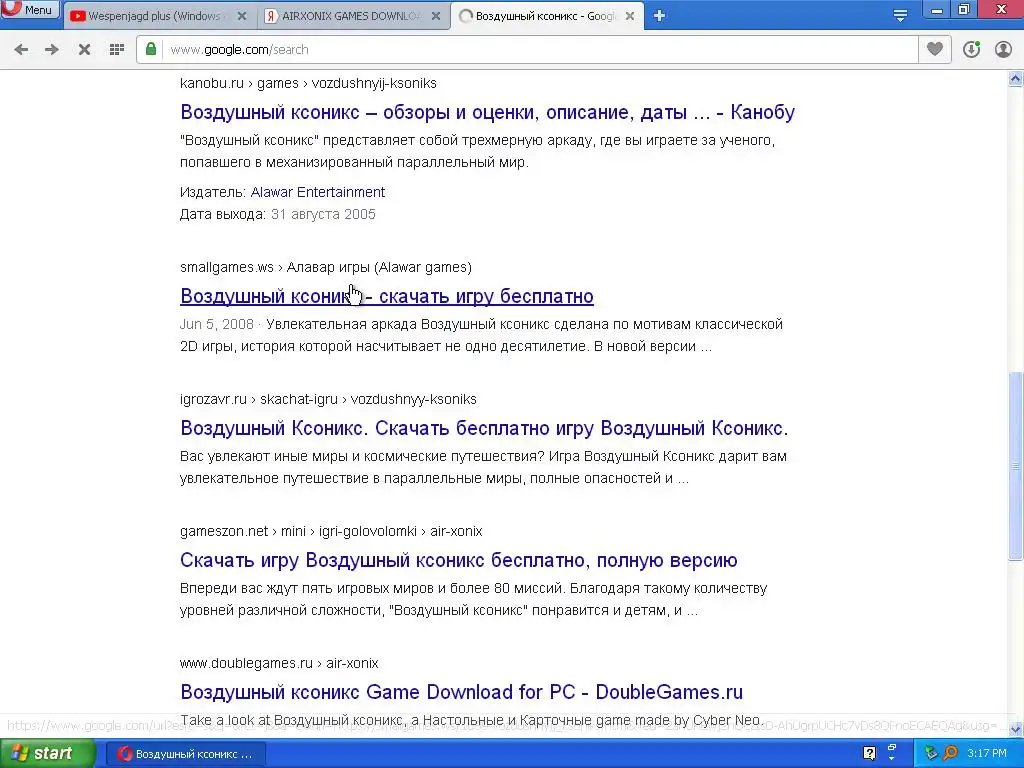Open gameszon.net Скачать игру полную версию result
The image size is (1024, 768).
pos(458,560)
